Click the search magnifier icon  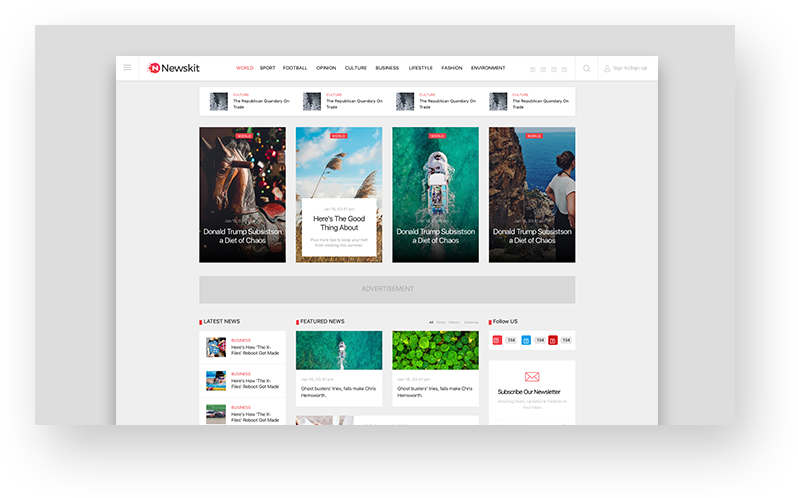tap(587, 68)
